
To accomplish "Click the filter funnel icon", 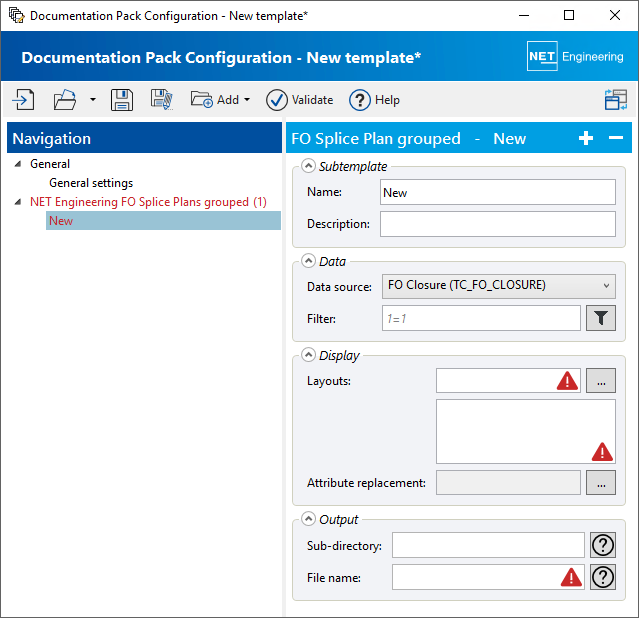I will pyautogui.click(x=601, y=319).
